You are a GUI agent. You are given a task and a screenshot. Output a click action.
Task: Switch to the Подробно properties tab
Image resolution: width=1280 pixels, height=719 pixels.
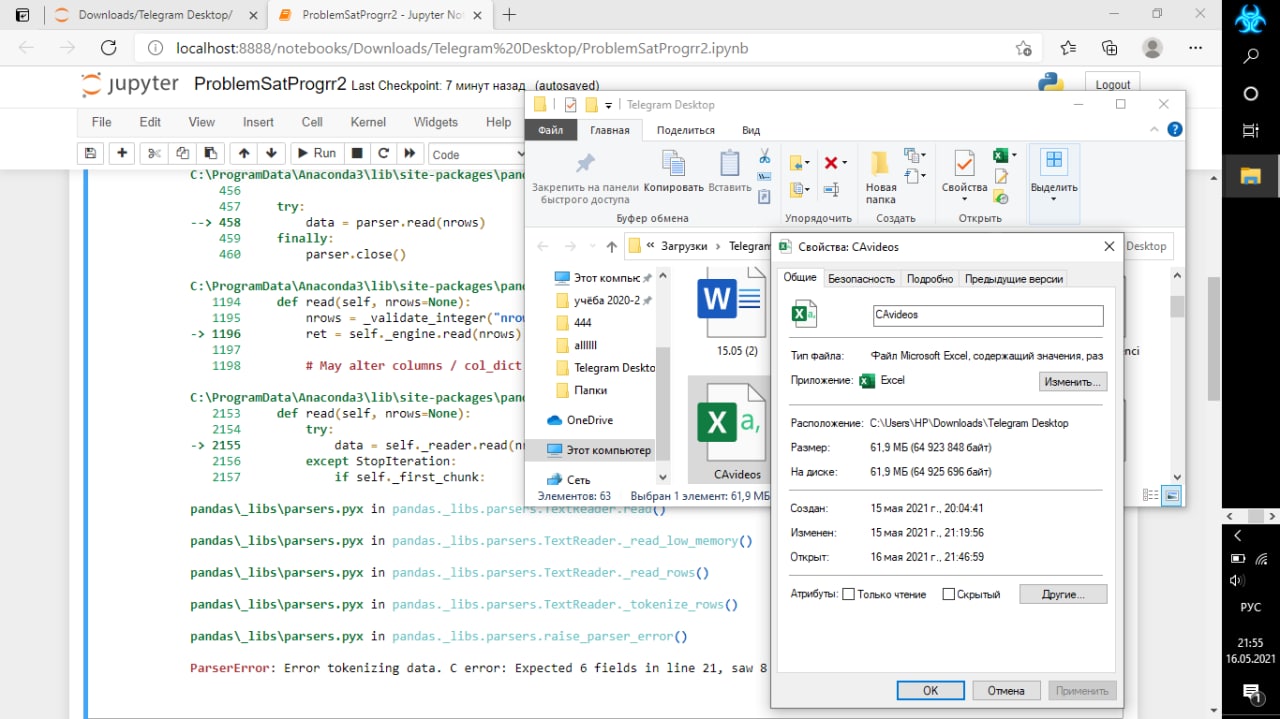(x=930, y=279)
